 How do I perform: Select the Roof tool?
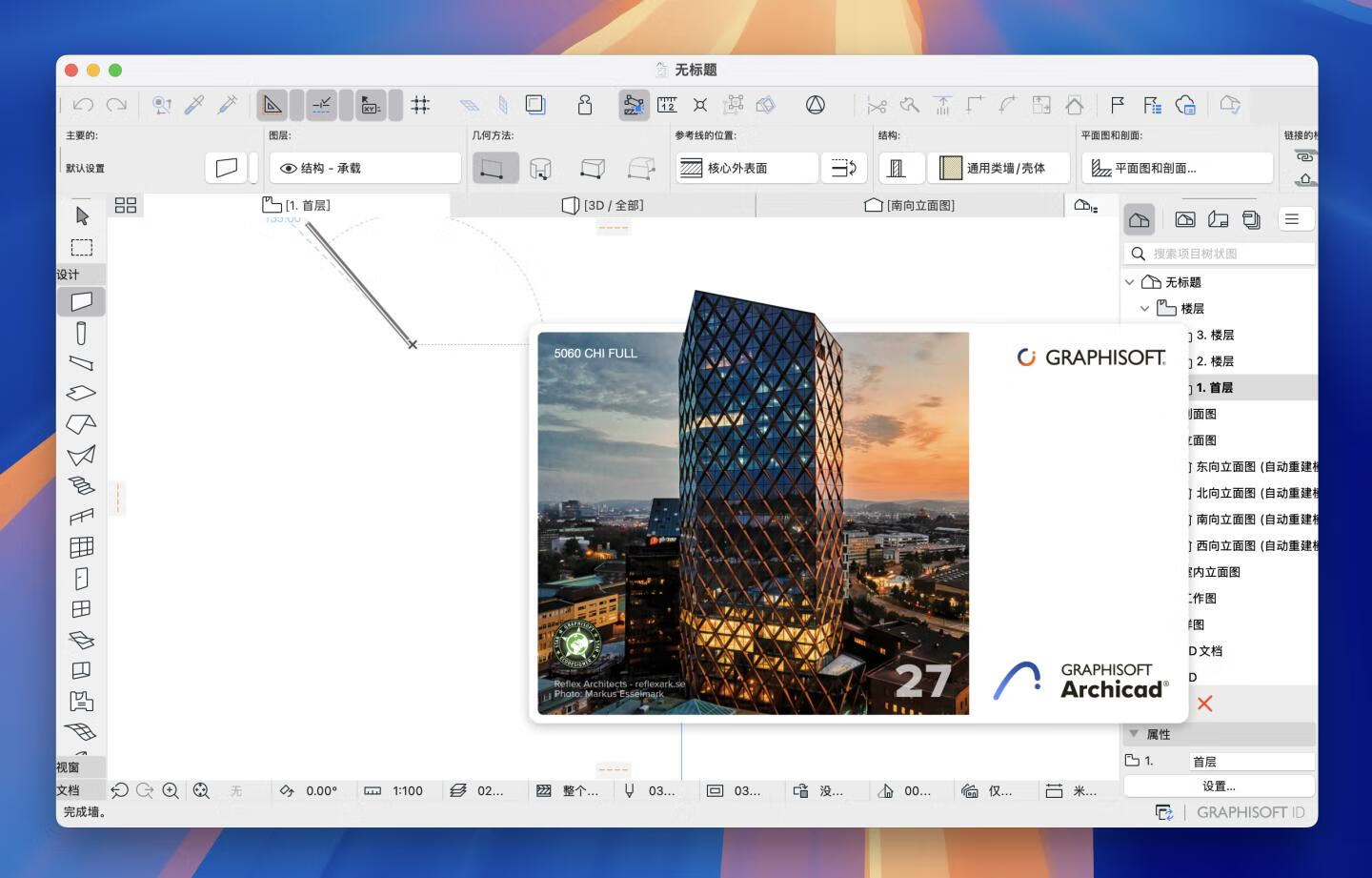[81, 423]
